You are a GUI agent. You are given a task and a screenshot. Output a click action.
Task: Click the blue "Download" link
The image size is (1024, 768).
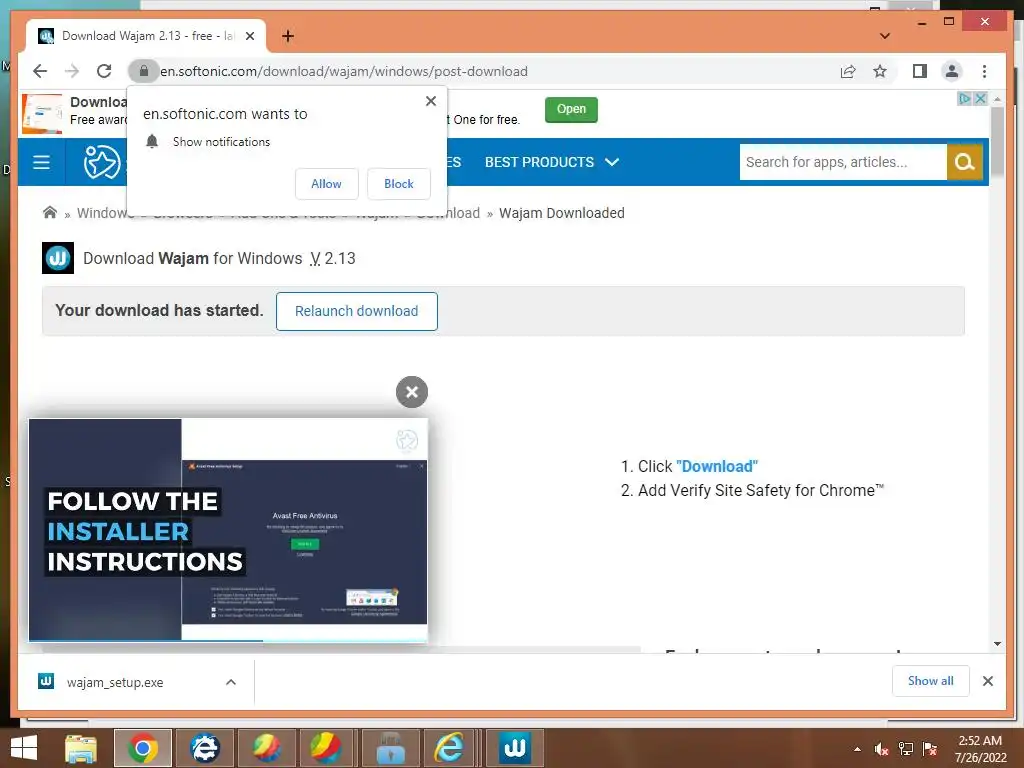(717, 466)
